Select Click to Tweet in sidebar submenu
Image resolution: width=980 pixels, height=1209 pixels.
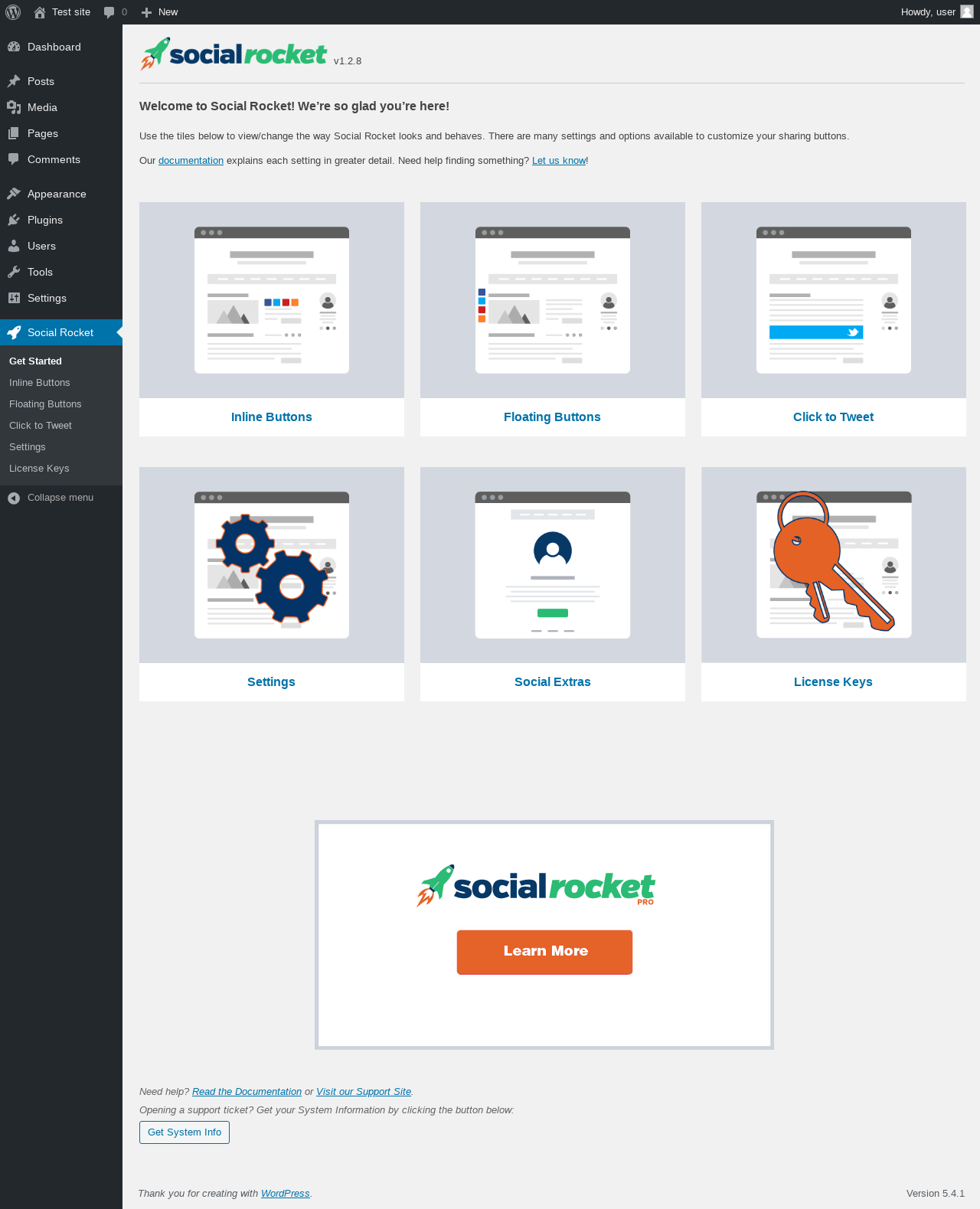41,426
